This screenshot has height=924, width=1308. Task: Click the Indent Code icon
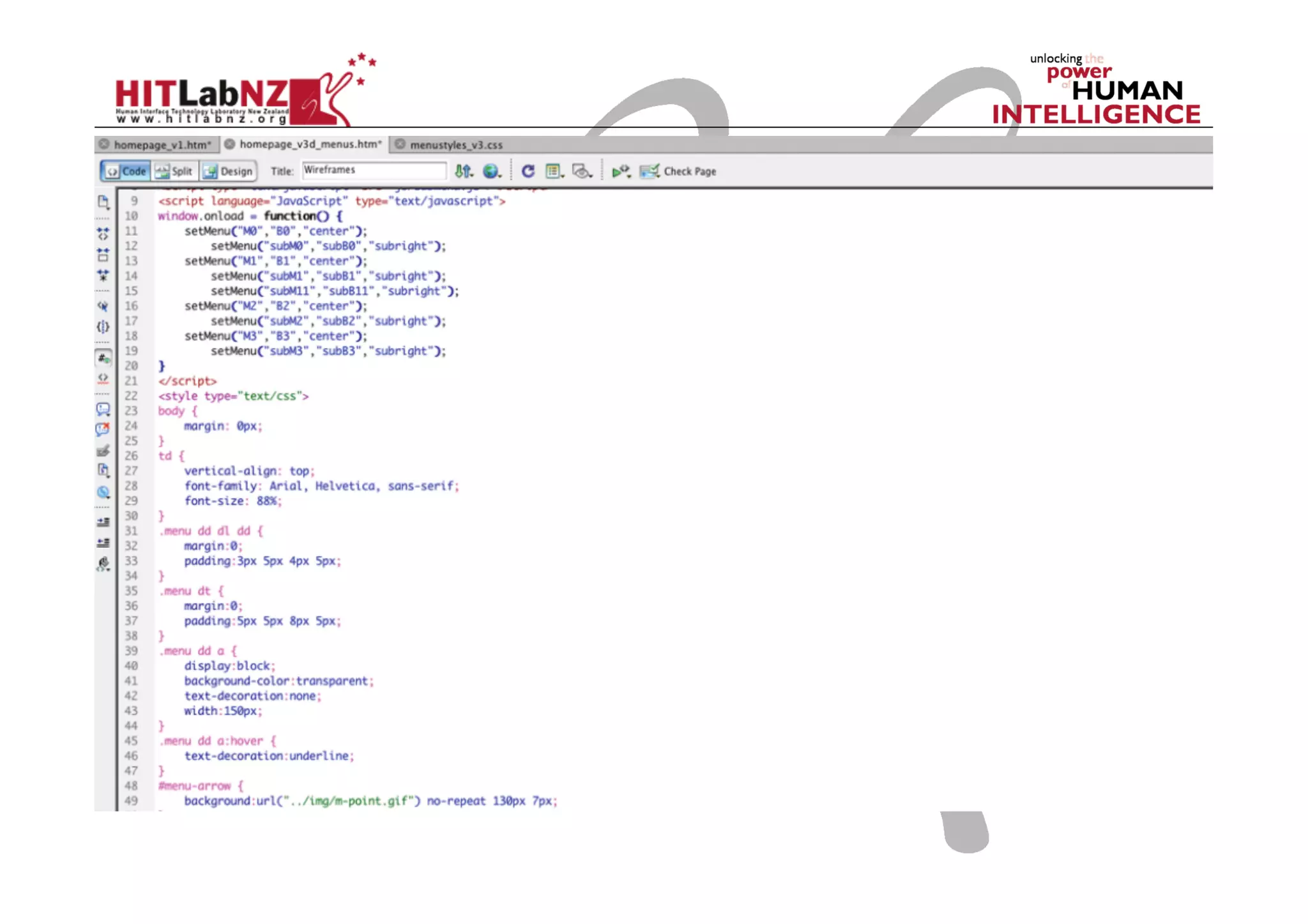tap(103, 522)
